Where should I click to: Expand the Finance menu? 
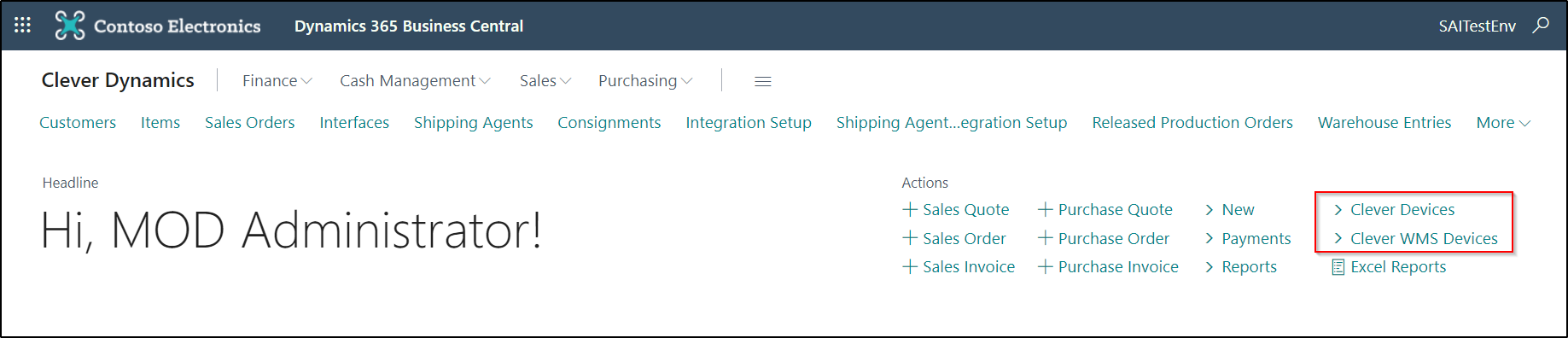(277, 81)
